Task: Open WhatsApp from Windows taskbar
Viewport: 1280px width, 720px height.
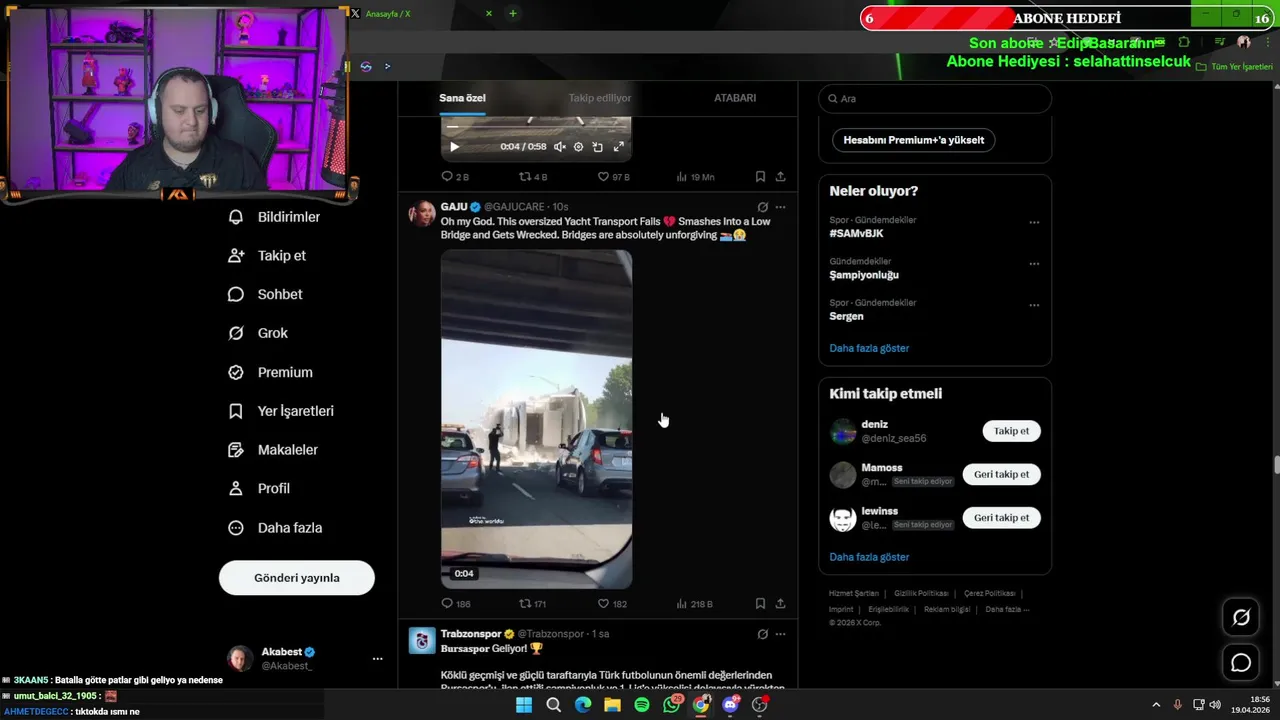Action: 671,705
